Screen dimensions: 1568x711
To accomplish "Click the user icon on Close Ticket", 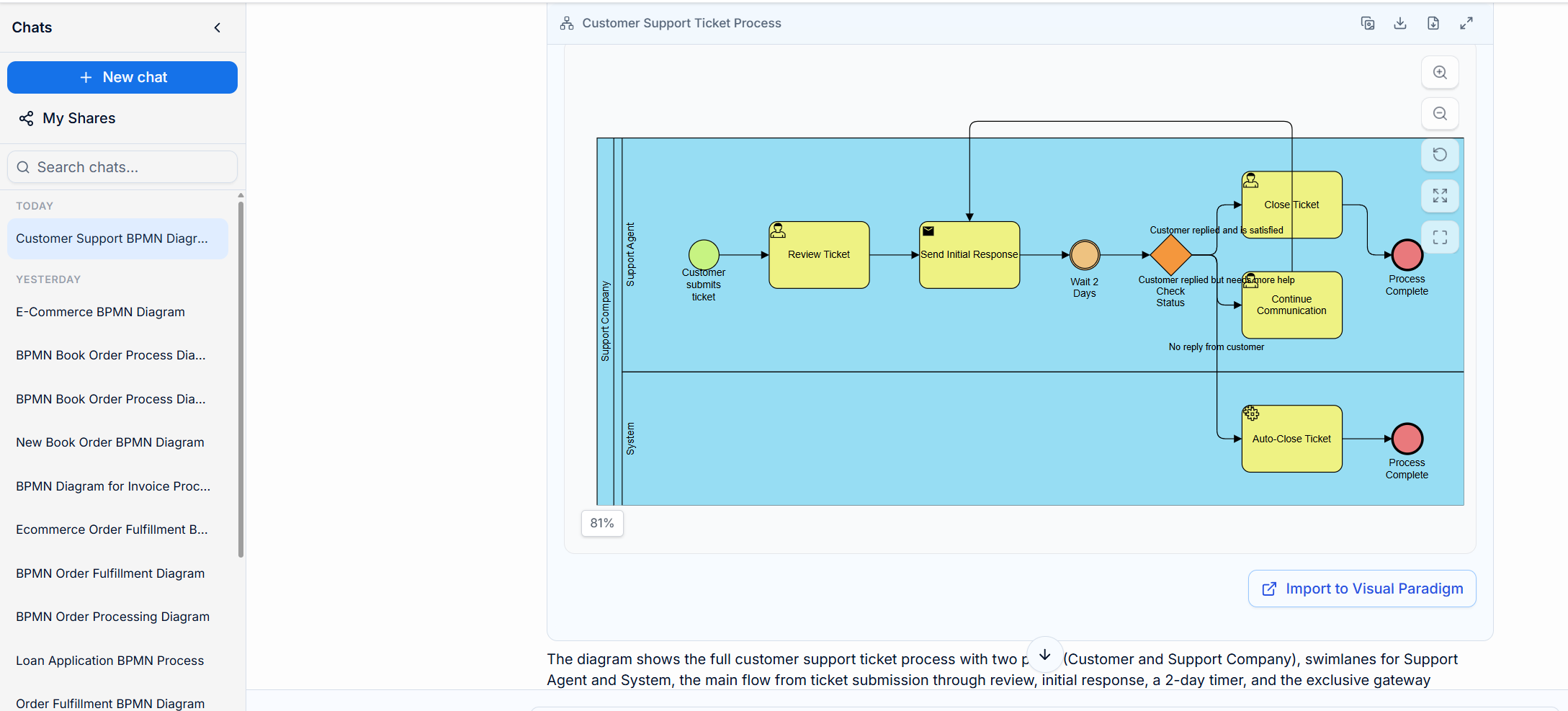I will click(x=1251, y=180).
